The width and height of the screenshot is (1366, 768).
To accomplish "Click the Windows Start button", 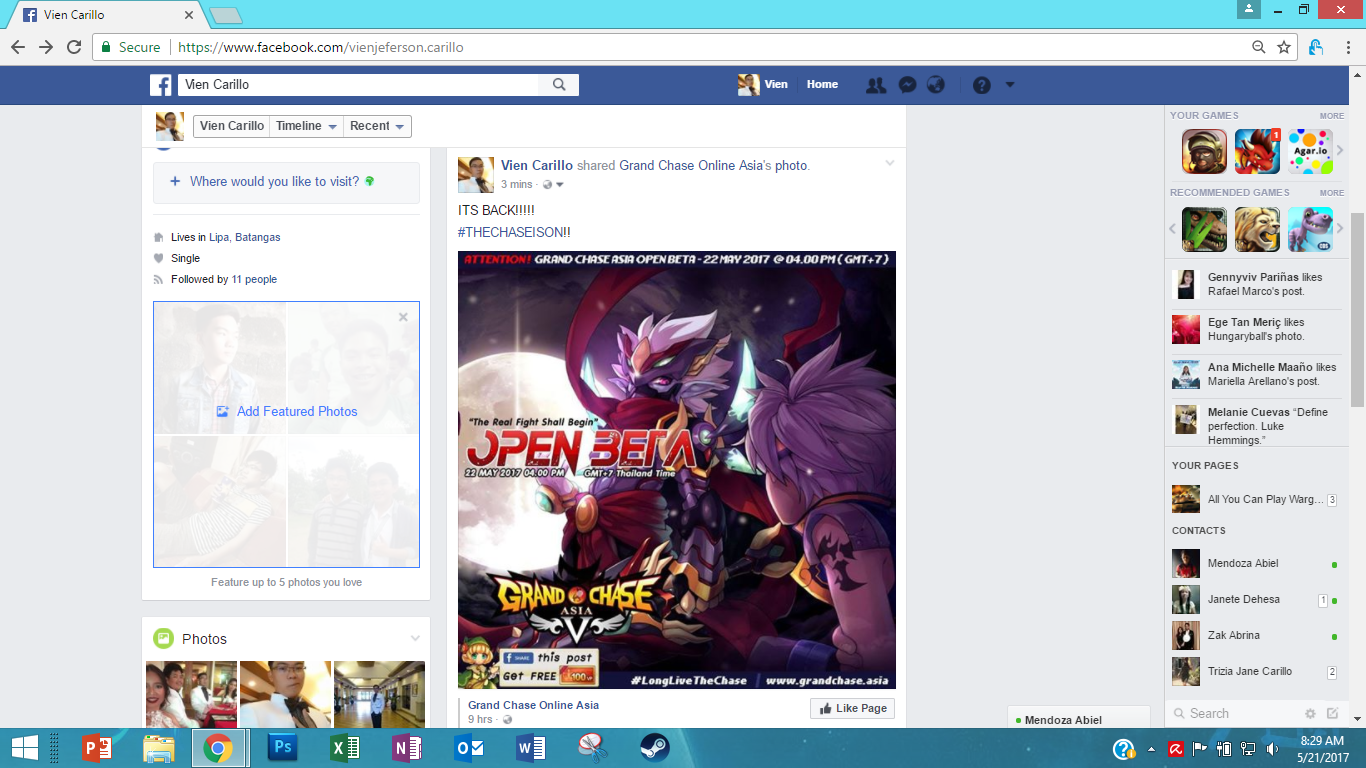I will [x=24, y=748].
